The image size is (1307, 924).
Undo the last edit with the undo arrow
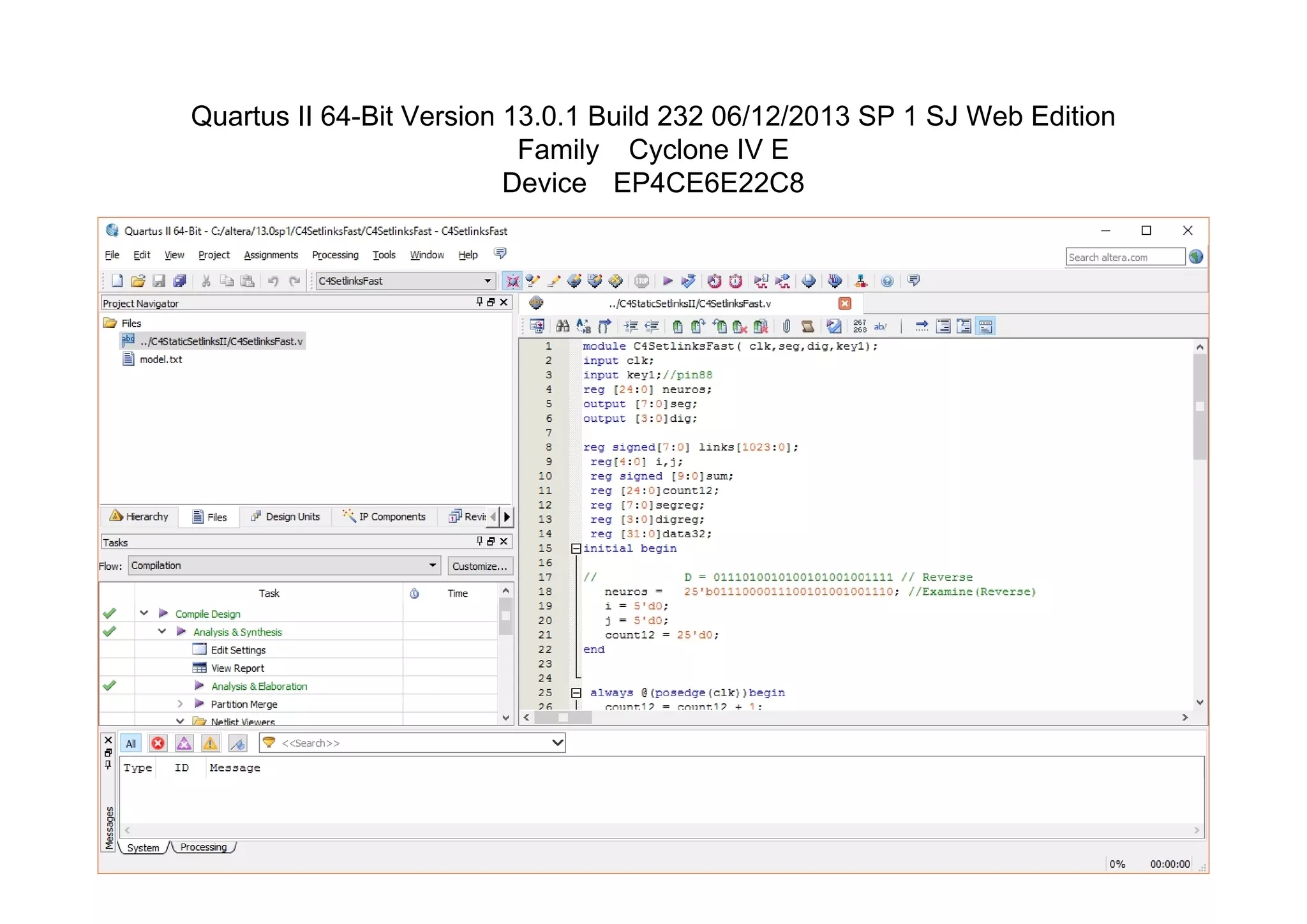coord(273,281)
